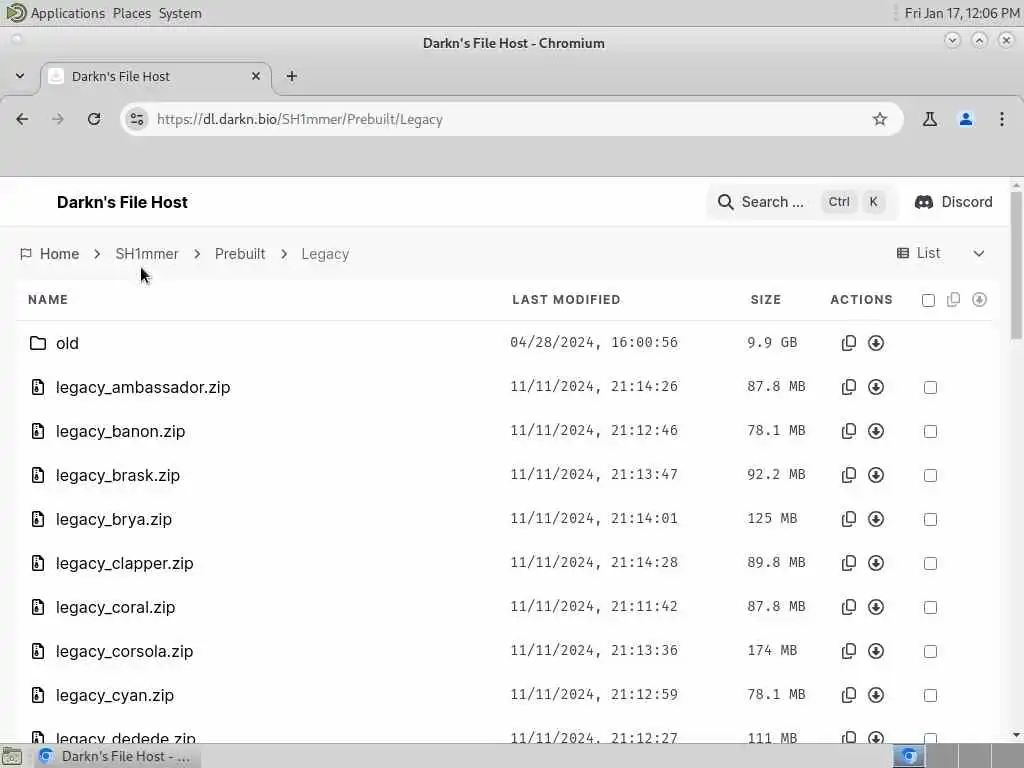Viewport: 1024px width, 768px height.
Task: Select legacy_cyan.zip checkbox
Action: pos(931,695)
